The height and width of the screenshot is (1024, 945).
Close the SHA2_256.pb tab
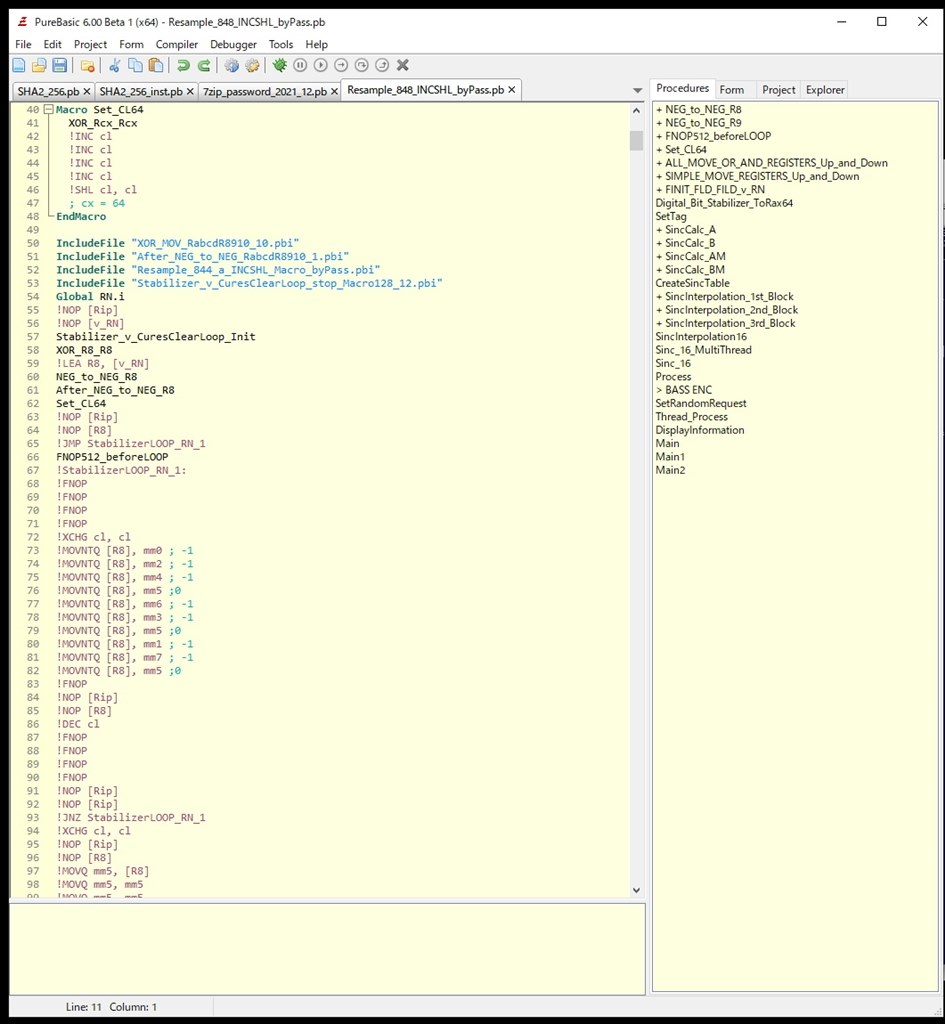(87, 91)
